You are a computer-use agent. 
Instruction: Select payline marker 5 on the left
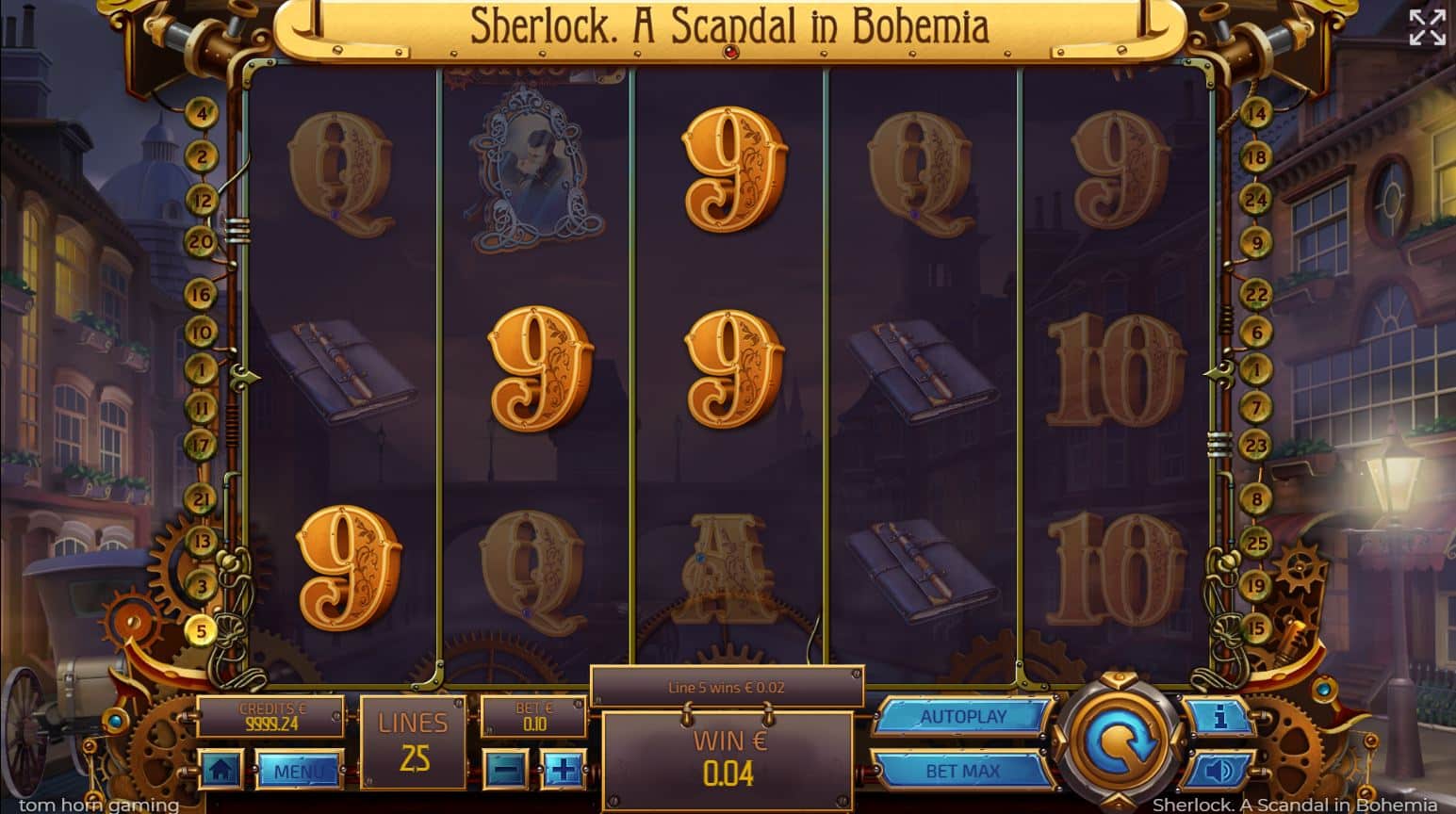pyautogui.click(x=201, y=629)
